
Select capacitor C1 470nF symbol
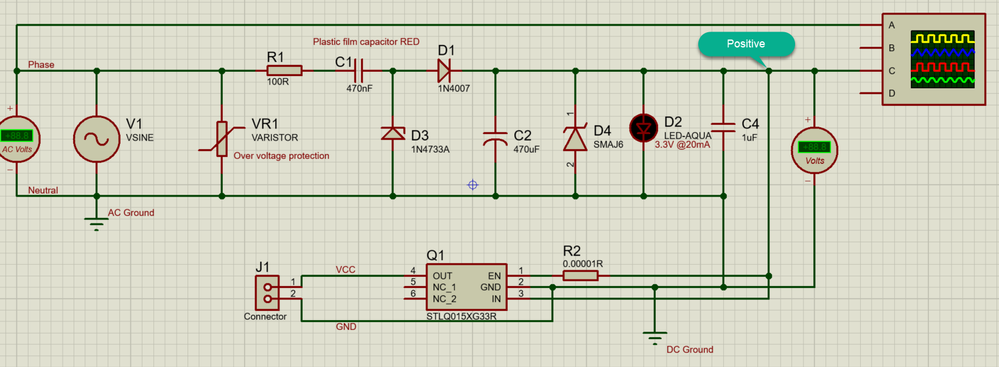point(359,70)
